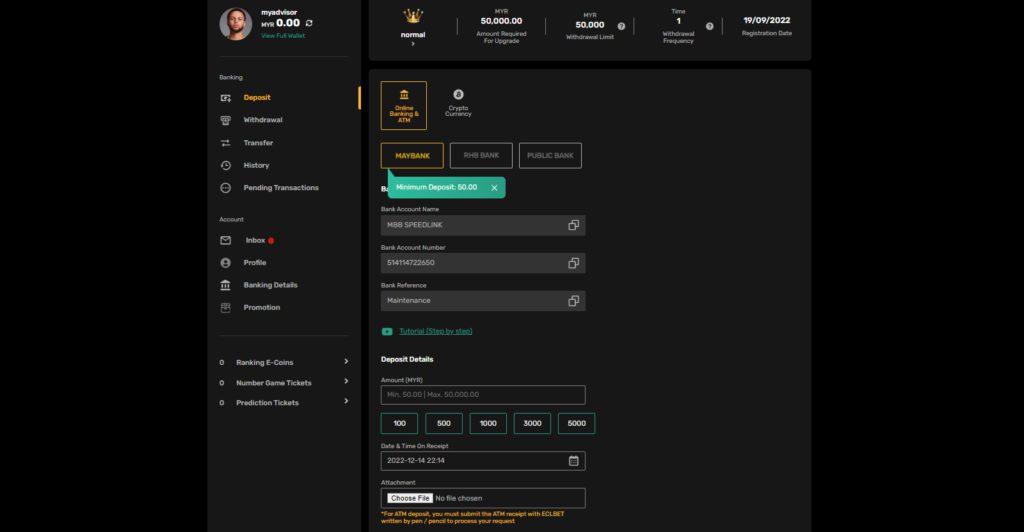Image resolution: width=1024 pixels, height=532 pixels.
Task: Click the Deposit sidebar icon
Action: [225, 98]
